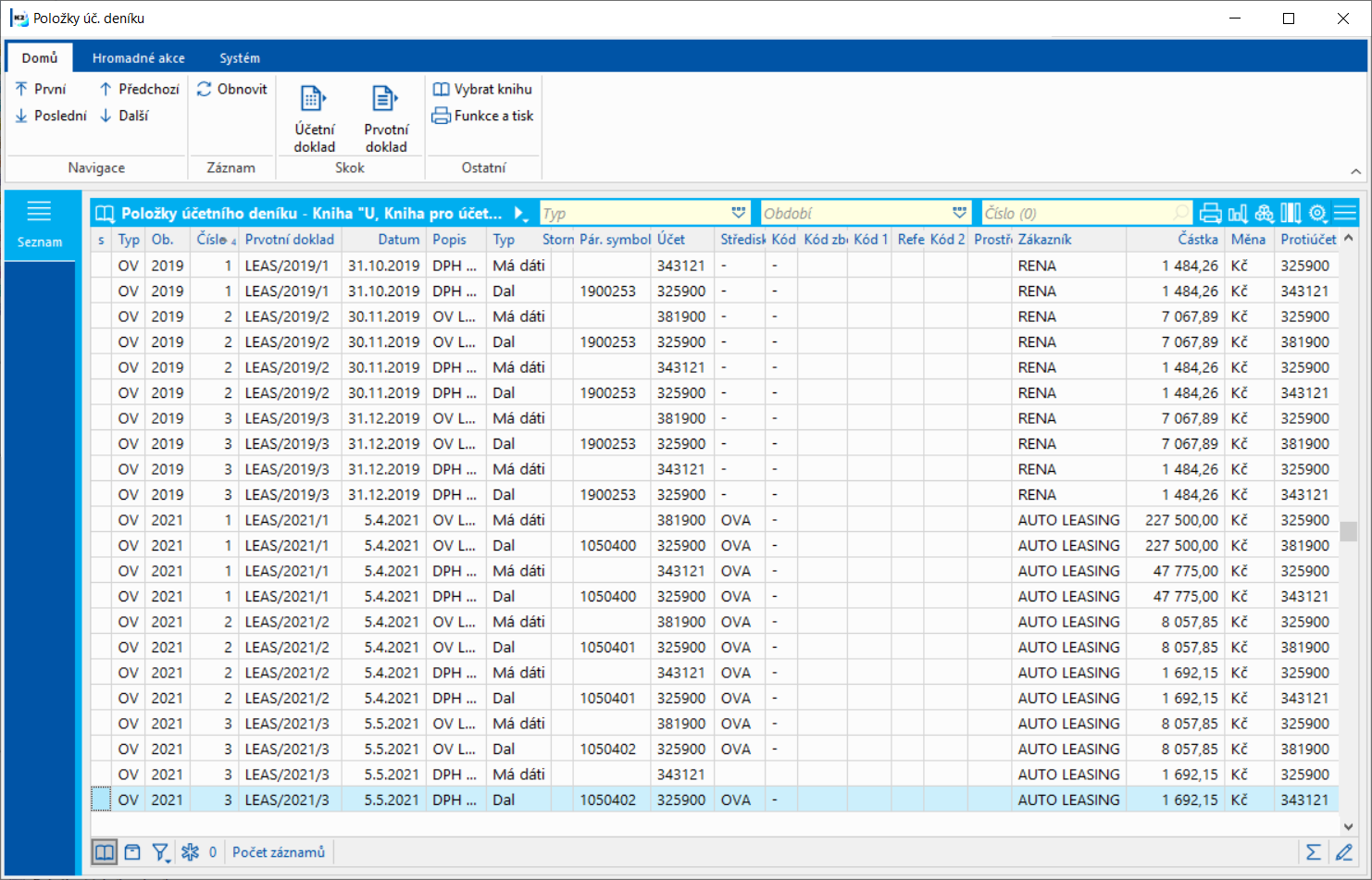Click the sum sigma icon at bottom
The height and width of the screenshot is (880, 1372).
[x=1313, y=852]
